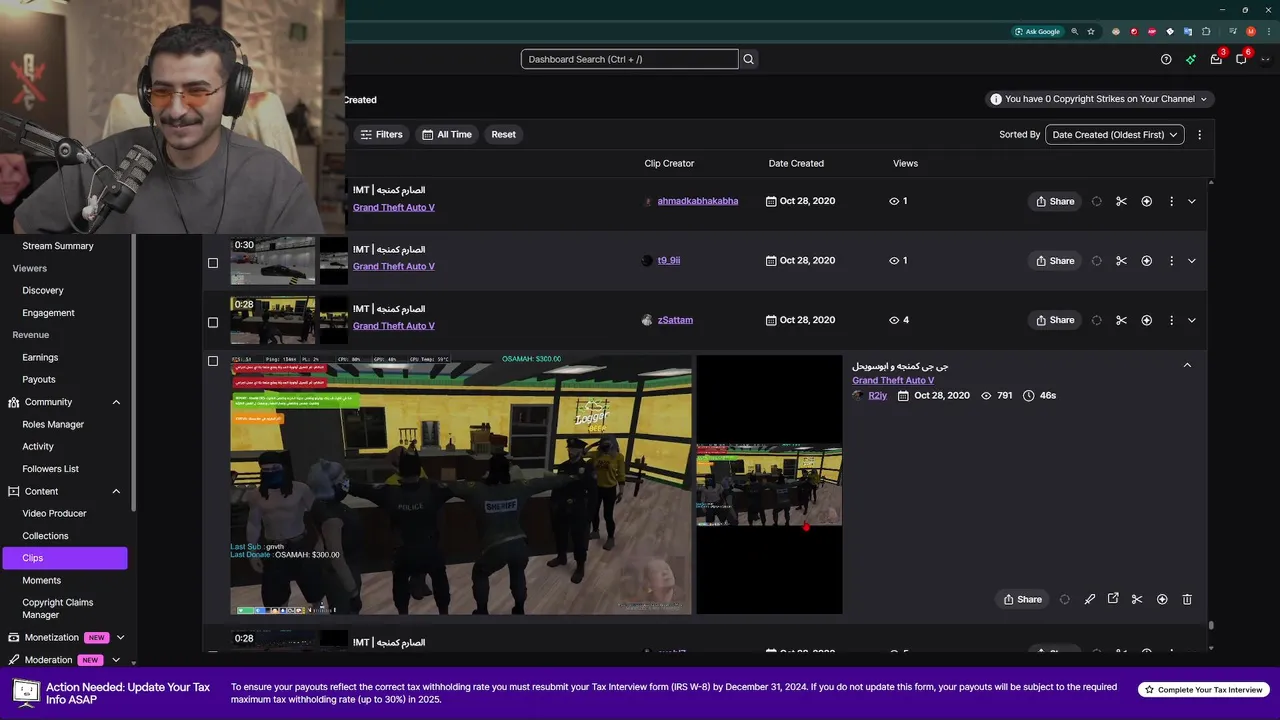Play the large expanded clip video preview

461,484
